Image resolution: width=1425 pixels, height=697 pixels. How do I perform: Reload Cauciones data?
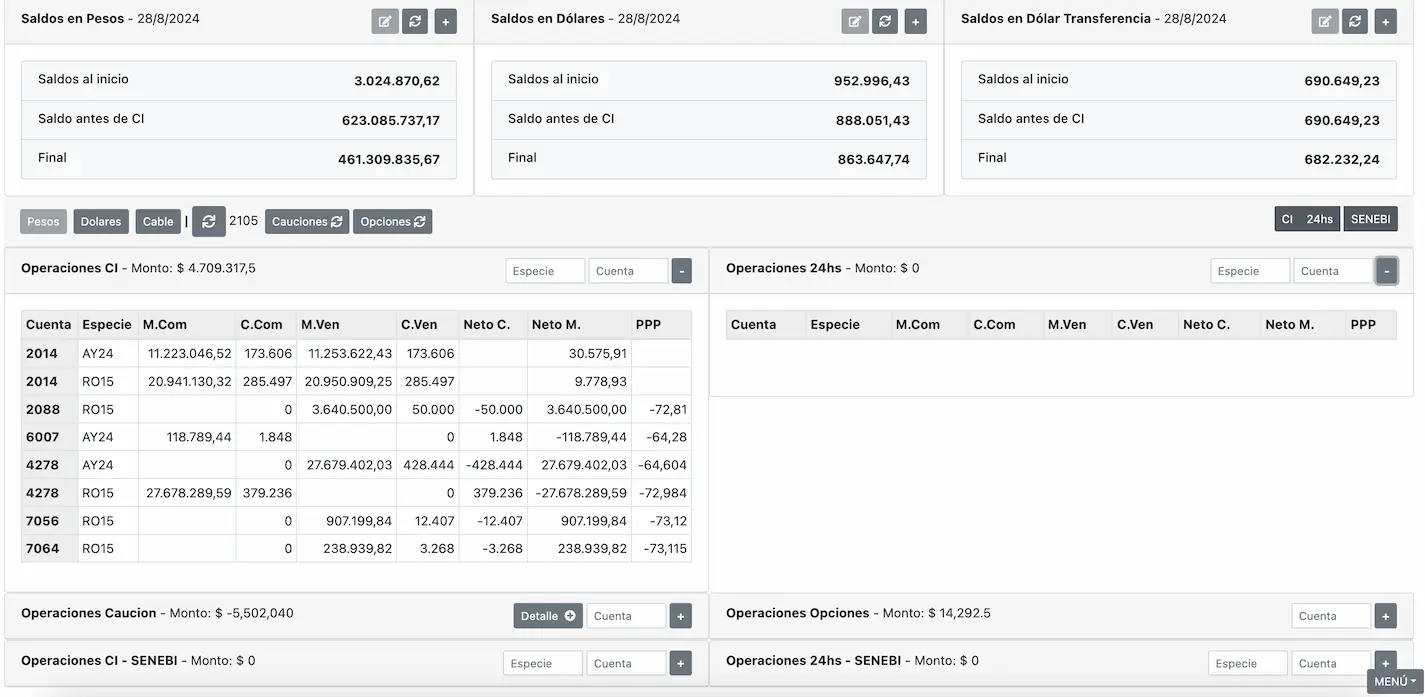[x=307, y=222]
